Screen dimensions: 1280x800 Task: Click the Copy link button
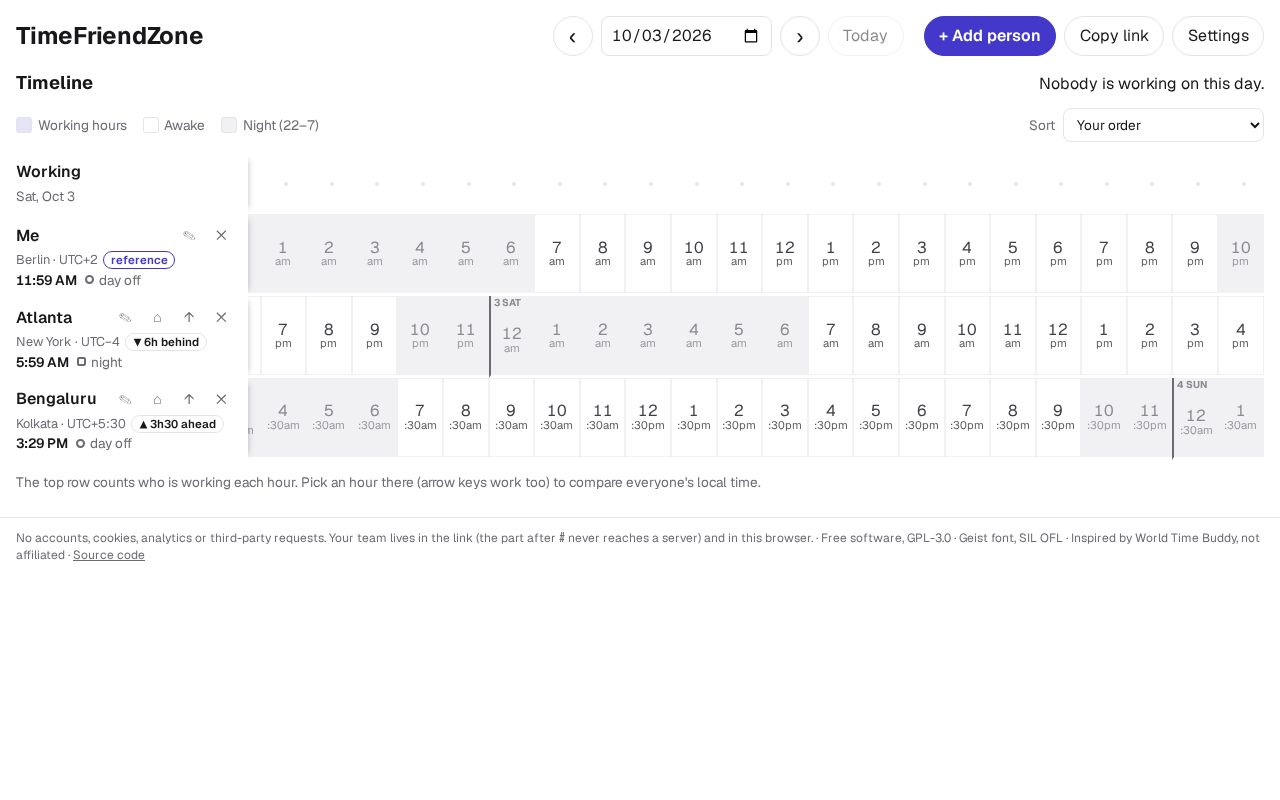1114,36
